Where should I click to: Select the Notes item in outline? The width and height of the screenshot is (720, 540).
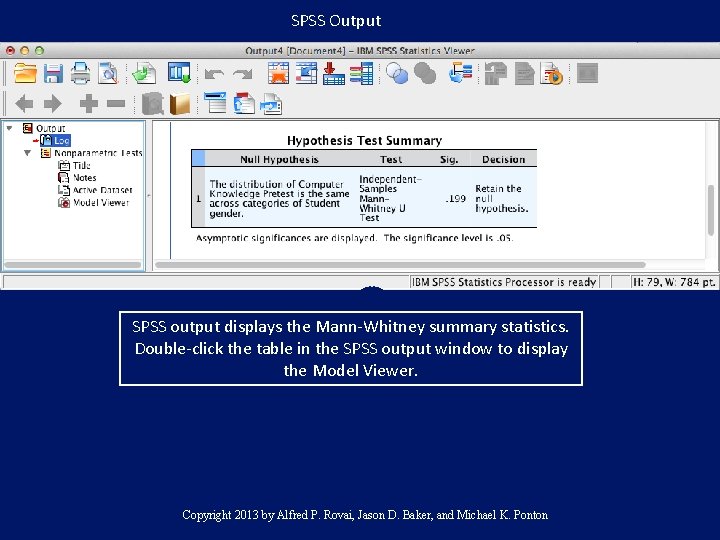point(84,178)
